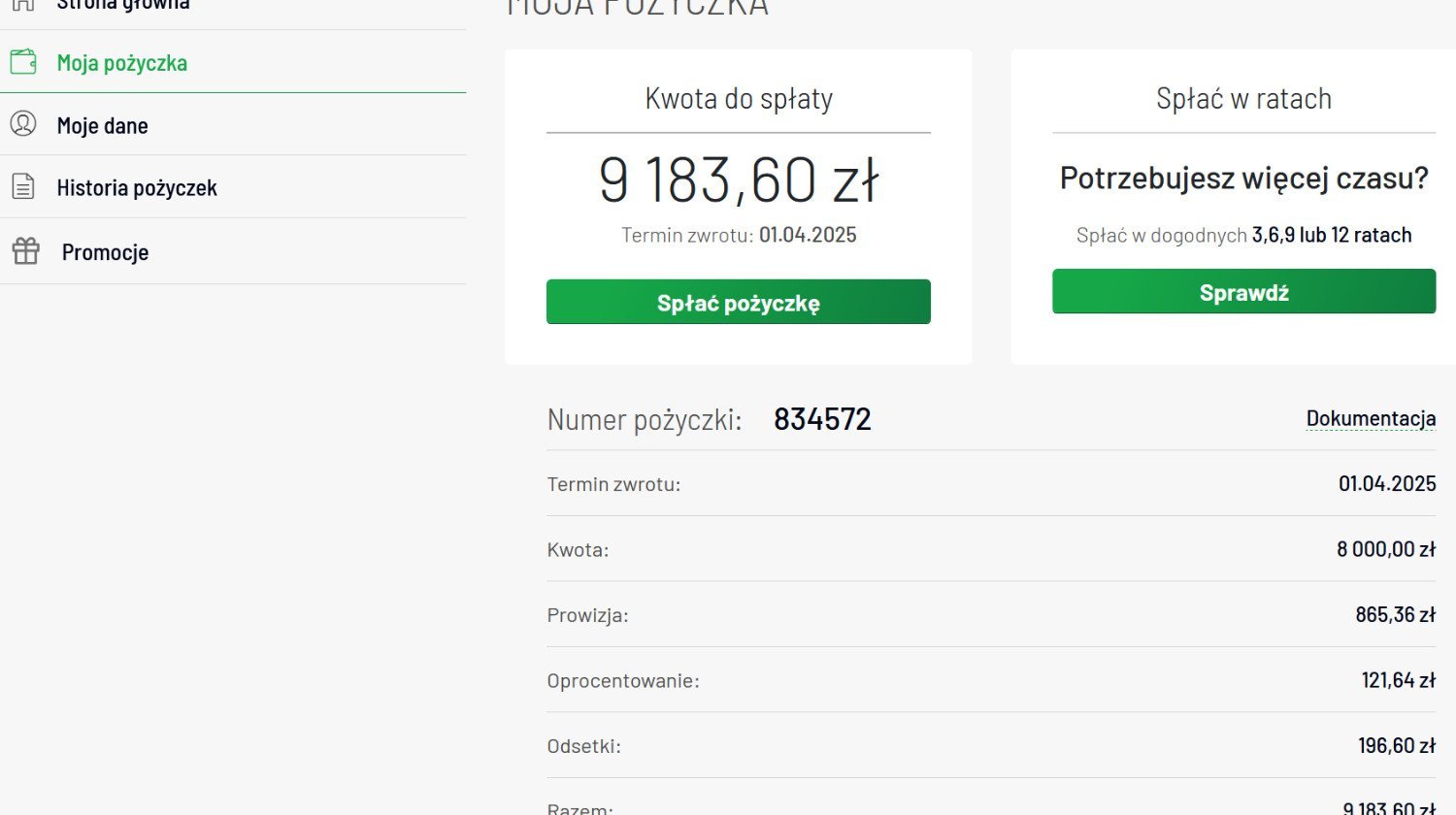Click the gift icon beside Promocje
The image size is (1456, 815).
click(25, 251)
